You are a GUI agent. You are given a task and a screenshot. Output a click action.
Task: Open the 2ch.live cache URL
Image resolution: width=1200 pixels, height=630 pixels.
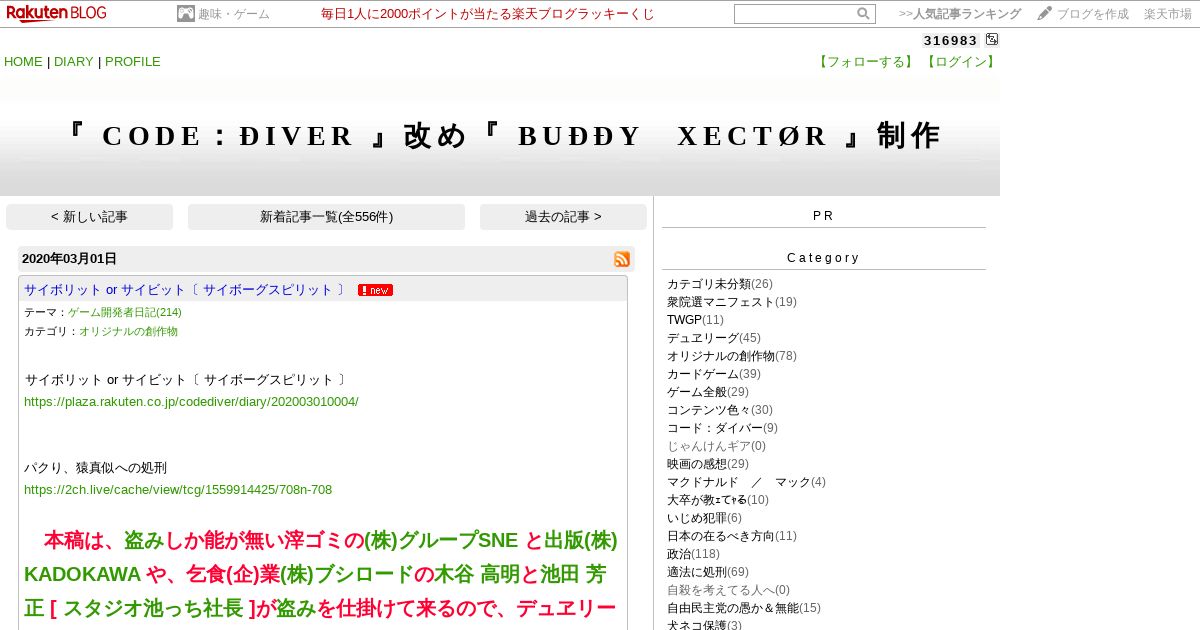(178, 490)
